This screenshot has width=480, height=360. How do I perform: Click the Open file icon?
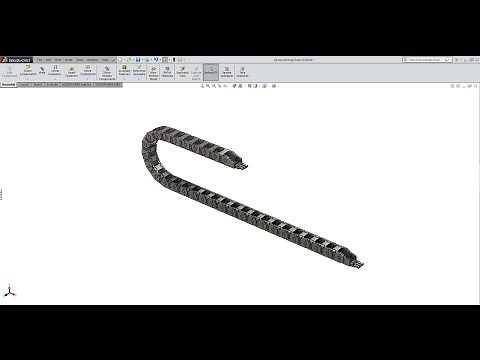coord(129,60)
